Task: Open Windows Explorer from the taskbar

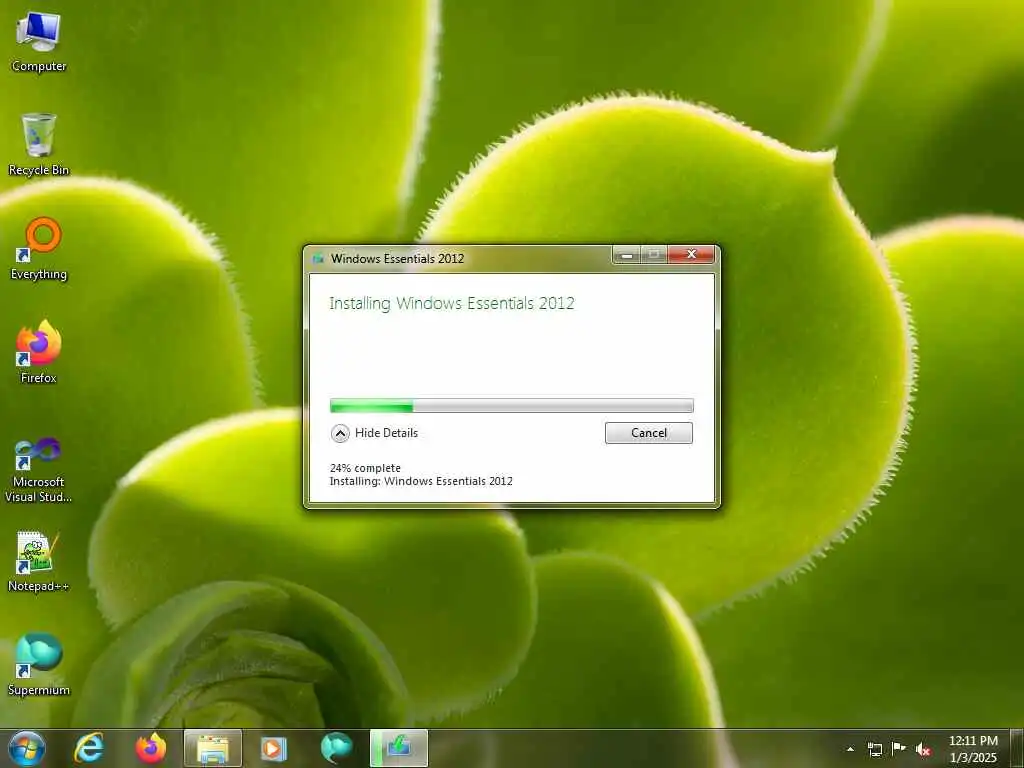Action: point(213,748)
